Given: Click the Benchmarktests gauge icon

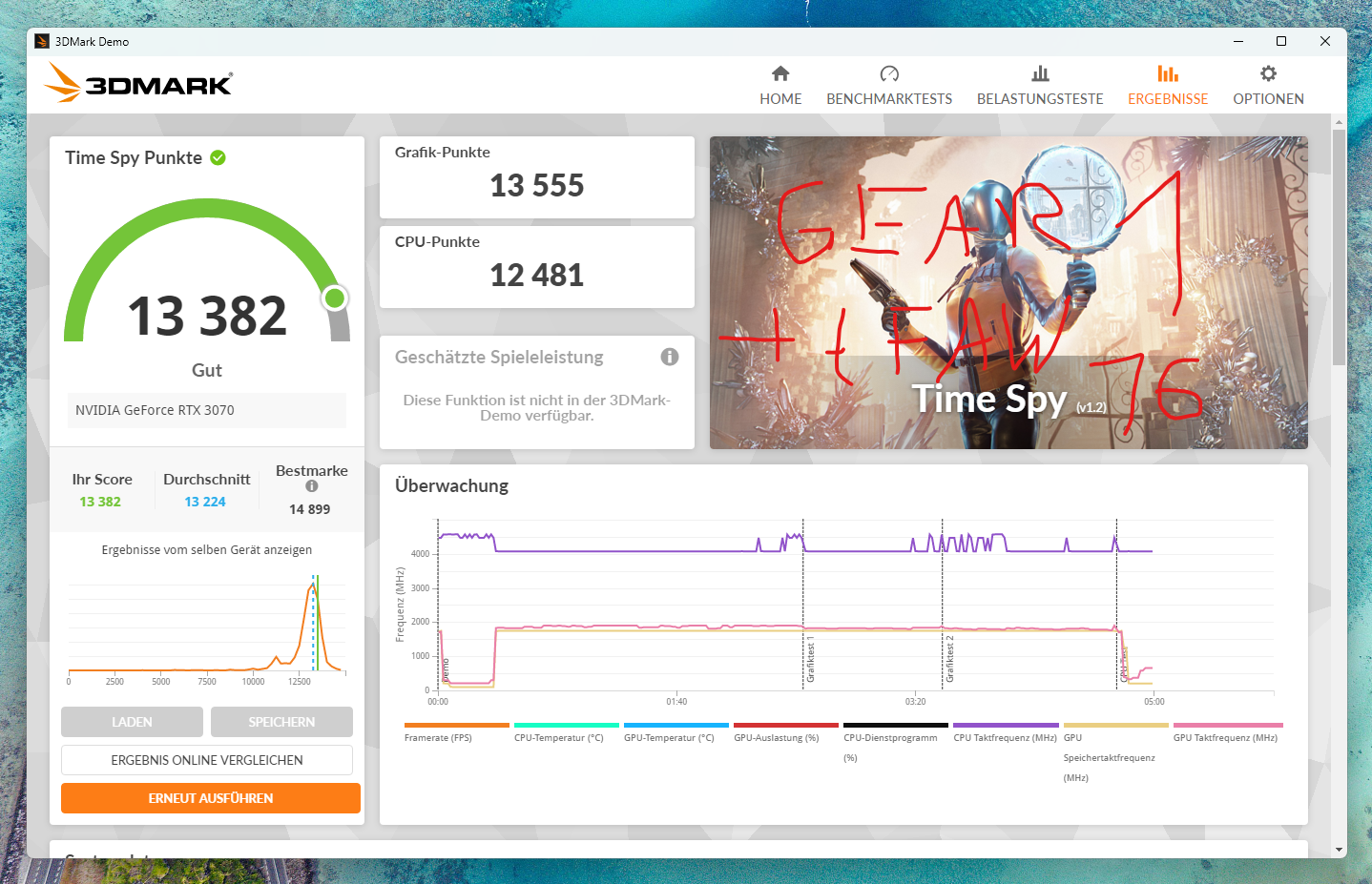Looking at the screenshot, I should pyautogui.click(x=889, y=73).
